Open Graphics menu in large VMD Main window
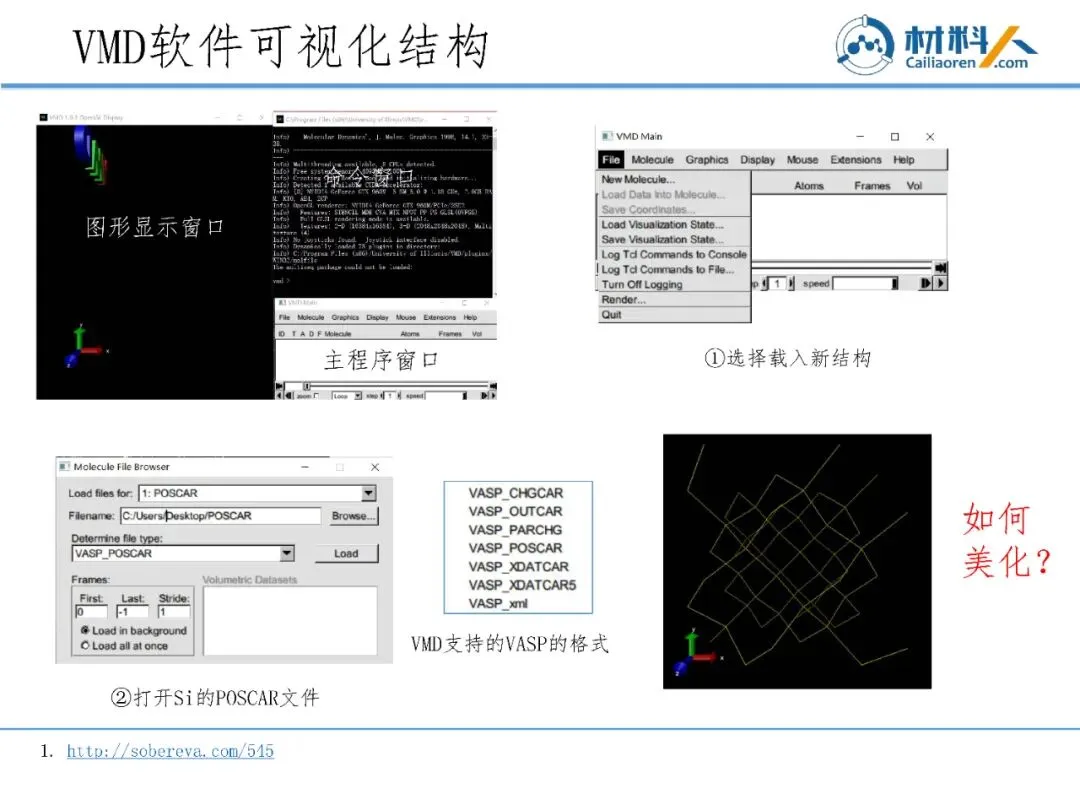 (x=707, y=160)
